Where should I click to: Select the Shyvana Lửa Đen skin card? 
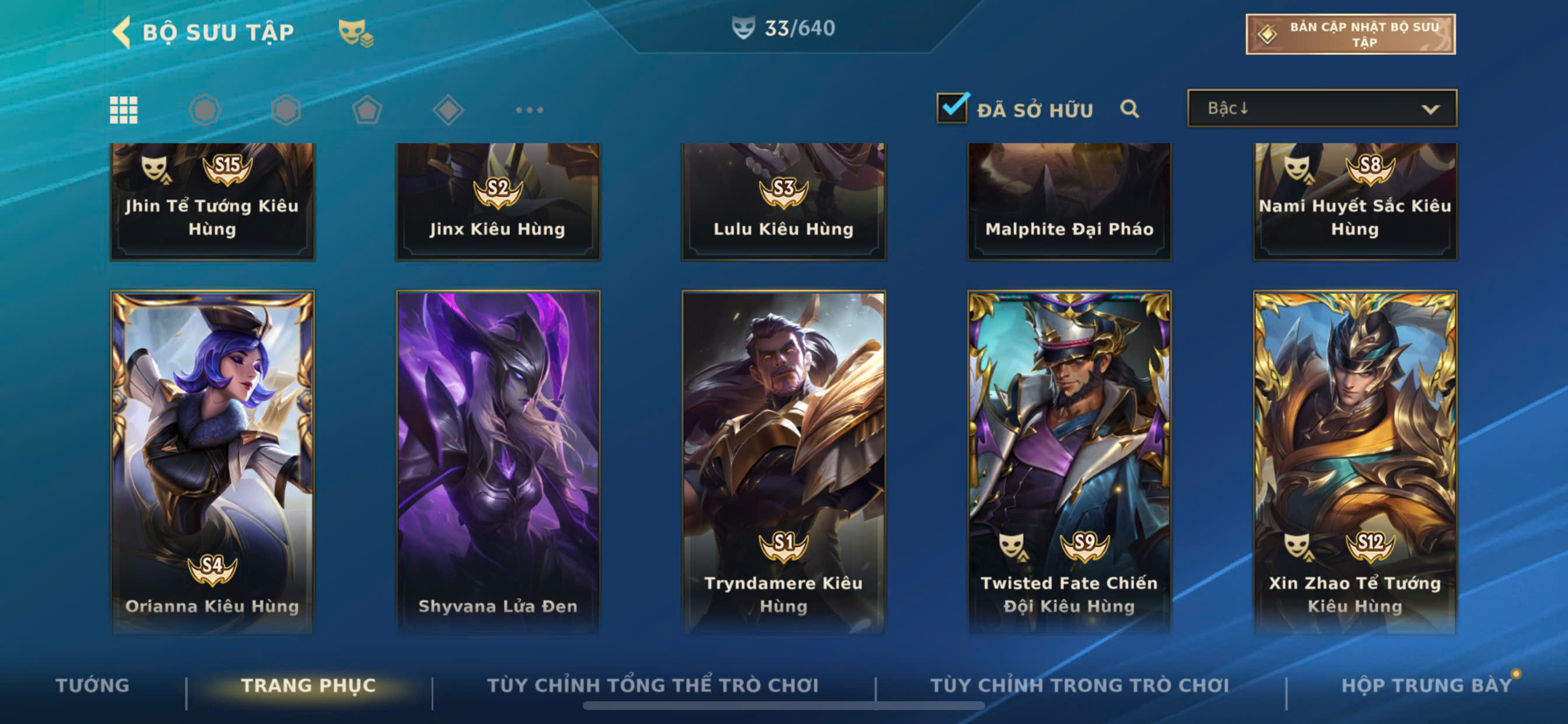(x=498, y=462)
